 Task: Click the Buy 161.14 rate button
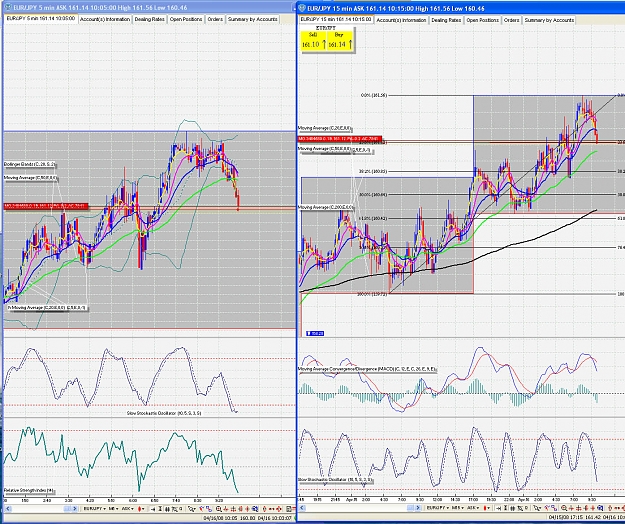coord(339,41)
